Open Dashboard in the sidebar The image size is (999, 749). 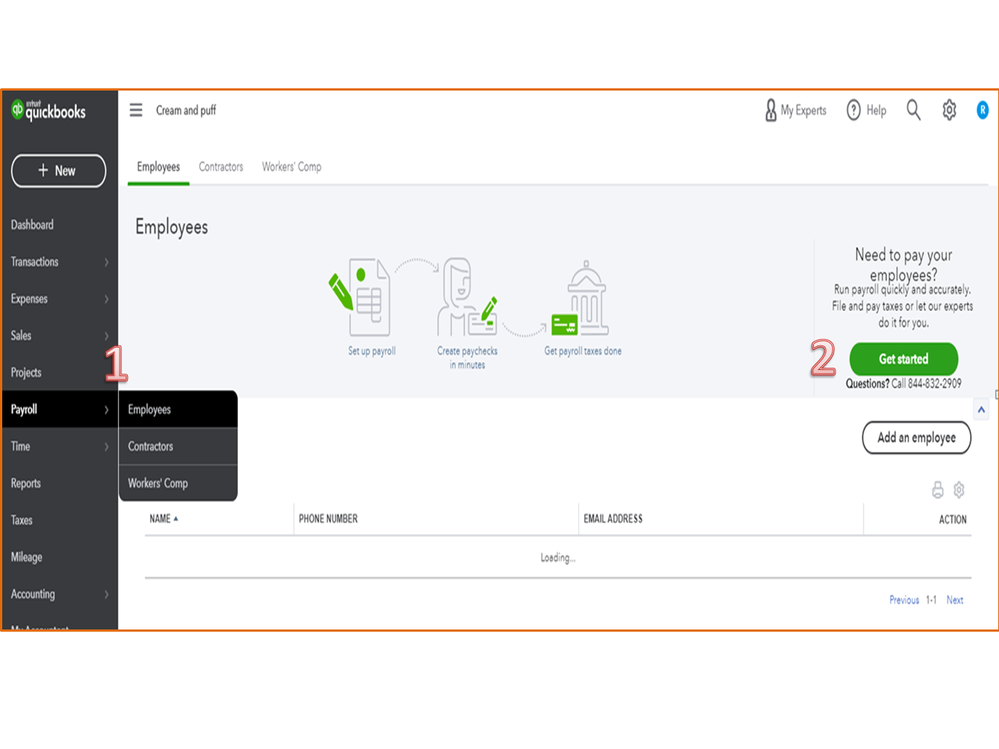point(32,225)
